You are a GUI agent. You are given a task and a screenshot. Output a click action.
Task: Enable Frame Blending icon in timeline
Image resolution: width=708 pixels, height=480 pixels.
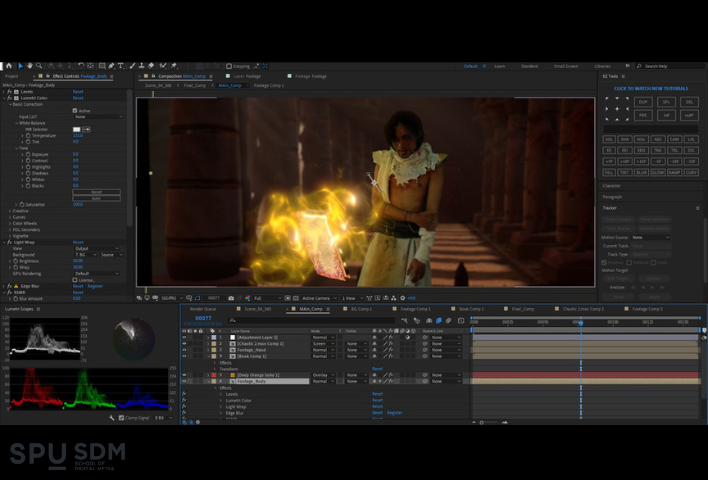point(438,320)
